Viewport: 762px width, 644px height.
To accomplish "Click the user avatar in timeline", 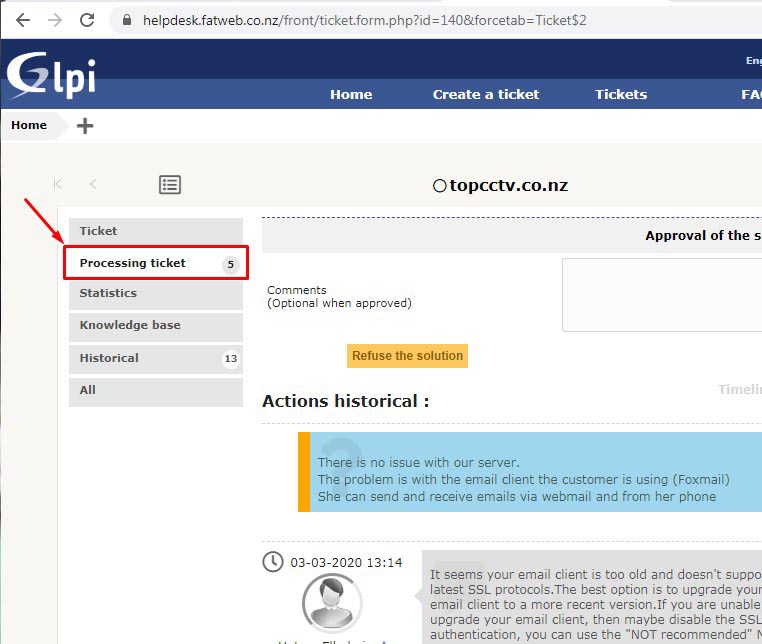I will point(331,603).
